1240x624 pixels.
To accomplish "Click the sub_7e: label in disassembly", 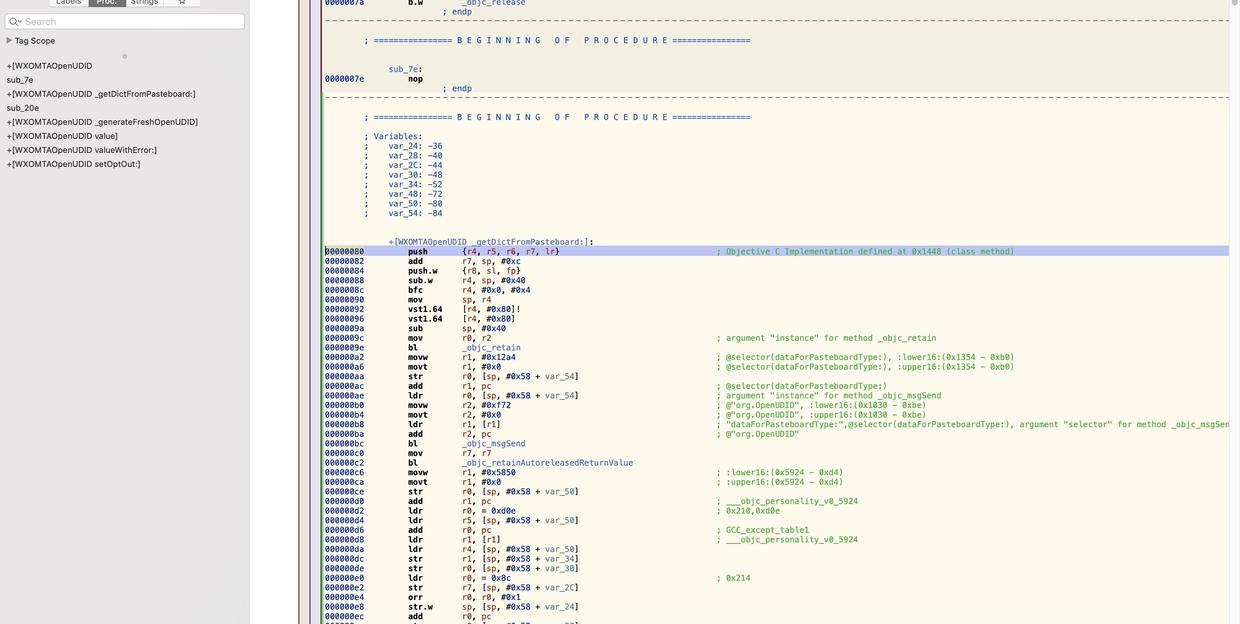I will coord(406,69).
